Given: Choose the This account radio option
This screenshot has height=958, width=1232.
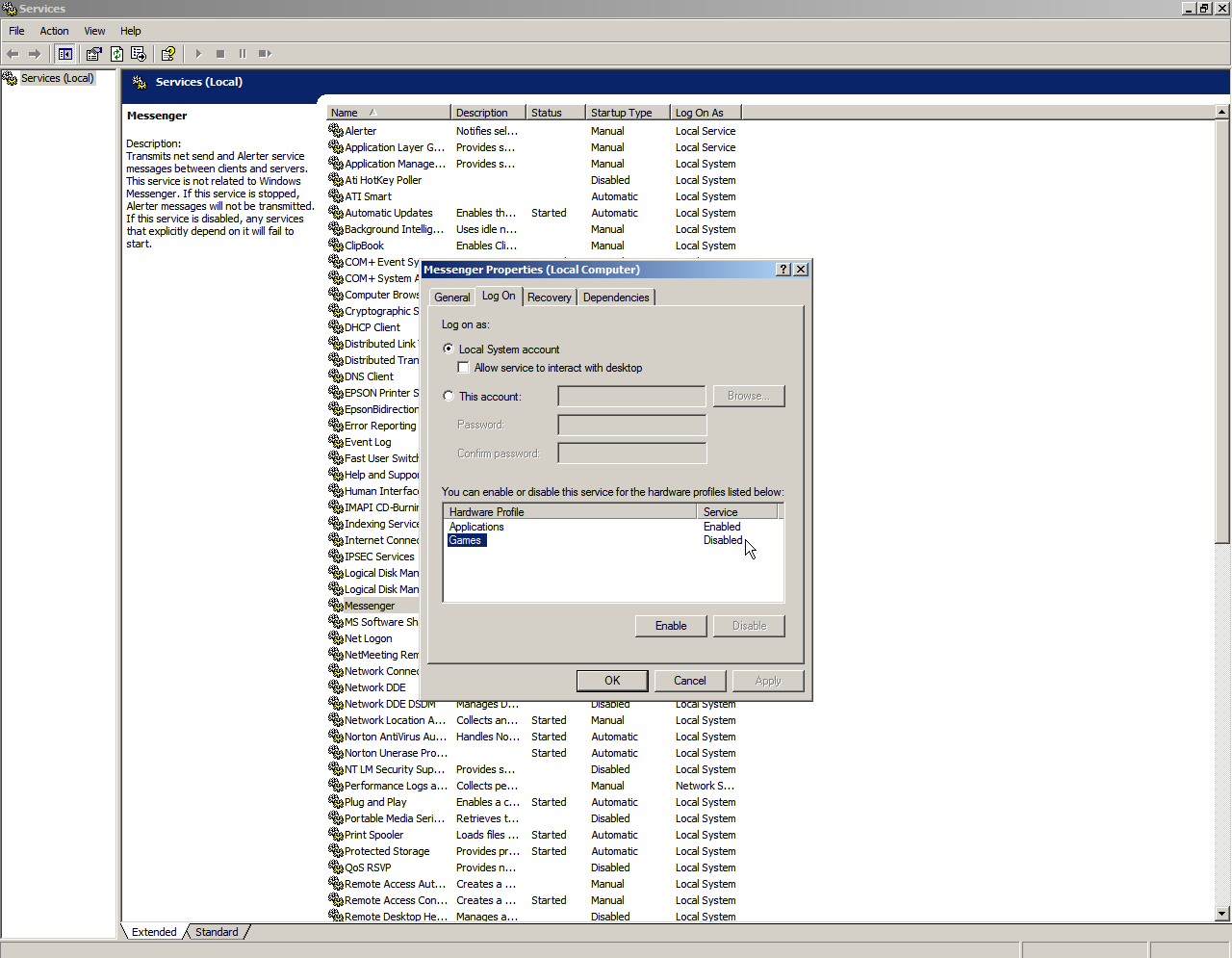Looking at the screenshot, I should [449, 396].
